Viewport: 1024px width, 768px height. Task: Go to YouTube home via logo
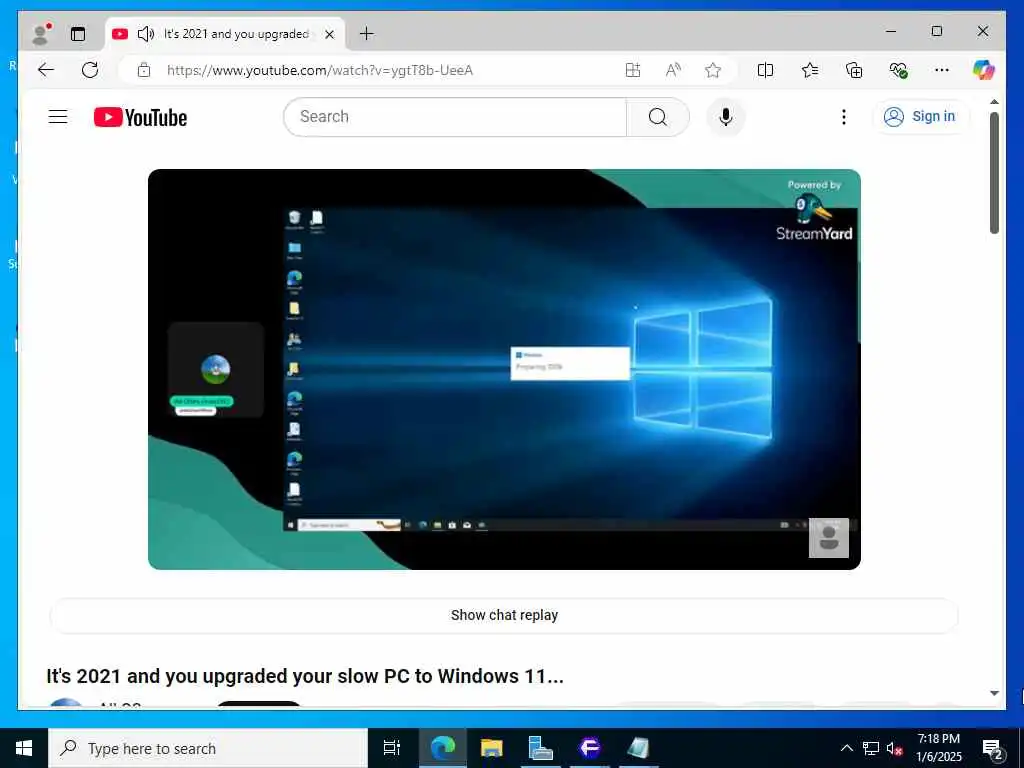click(x=140, y=118)
